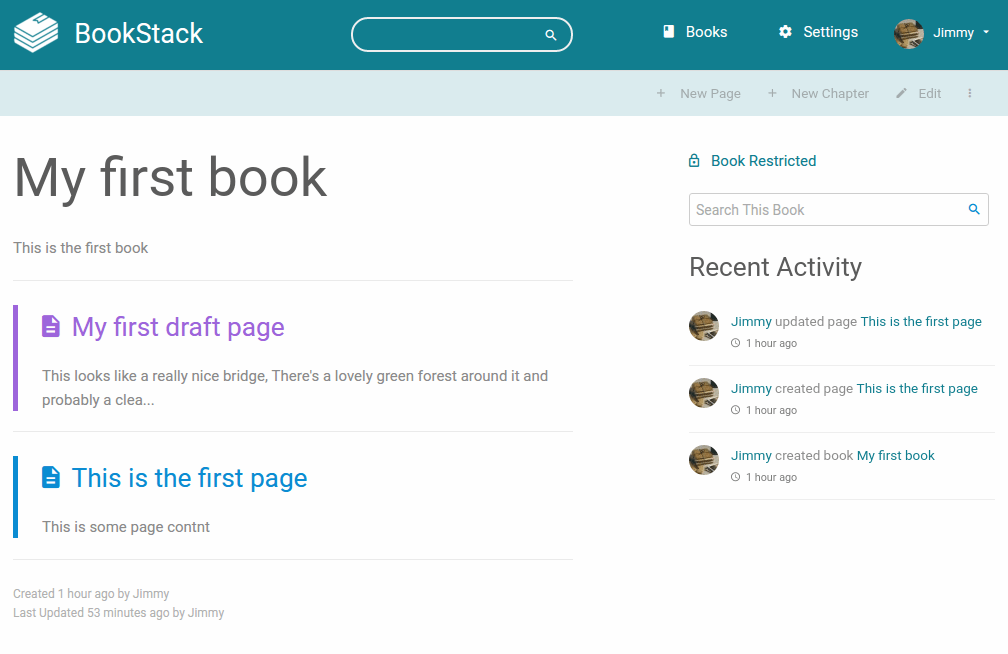Click the New Chapter button
Viewport: 1008px width, 654px height.
click(x=818, y=93)
